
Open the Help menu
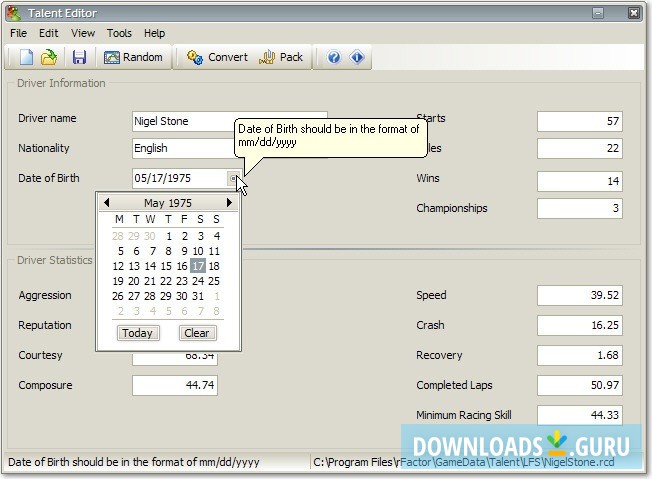(154, 33)
